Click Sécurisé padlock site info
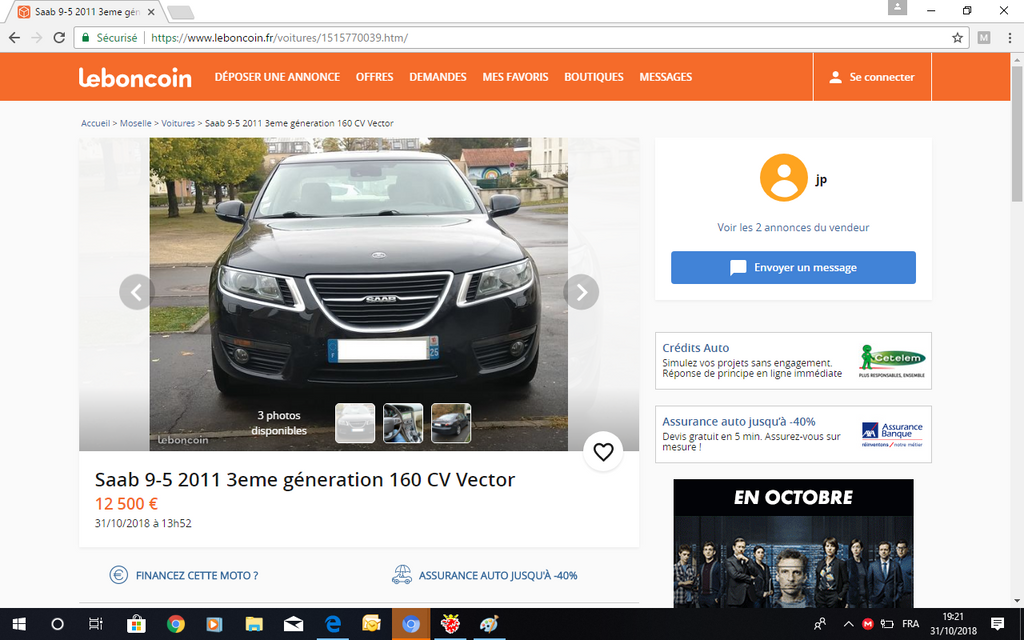The image size is (1024, 640). tap(110, 38)
